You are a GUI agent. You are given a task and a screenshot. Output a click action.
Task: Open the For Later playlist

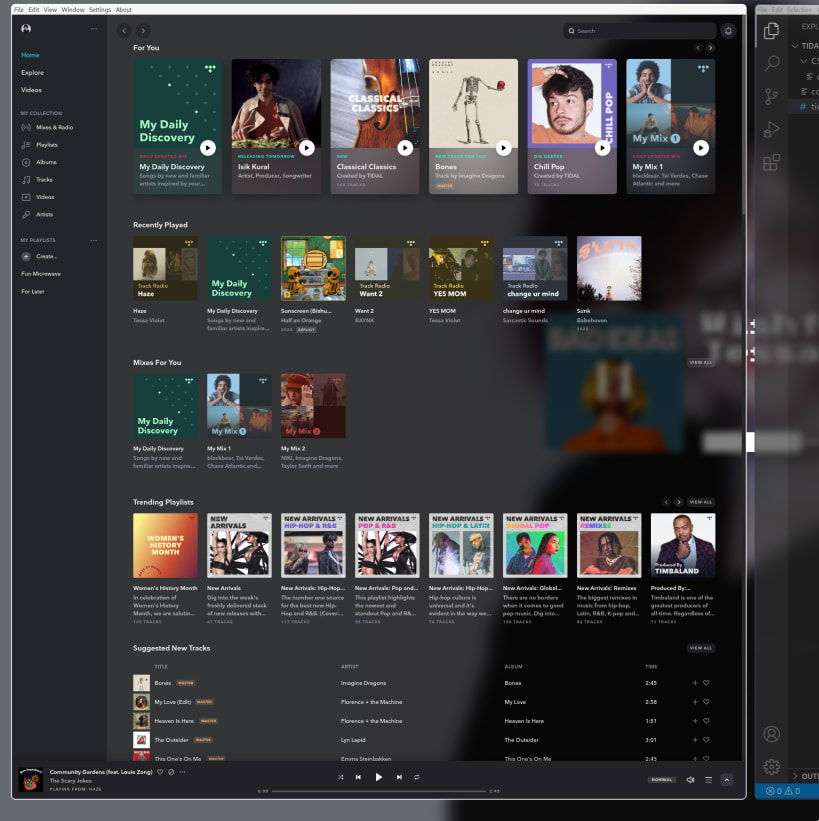pos(32,292)
